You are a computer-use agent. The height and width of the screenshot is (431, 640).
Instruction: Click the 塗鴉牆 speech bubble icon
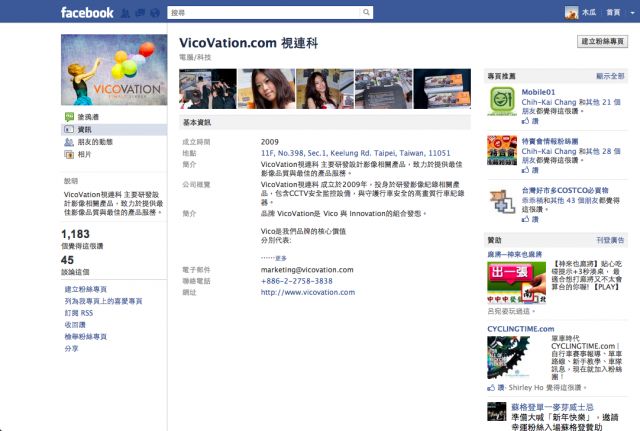pos(69,117)
